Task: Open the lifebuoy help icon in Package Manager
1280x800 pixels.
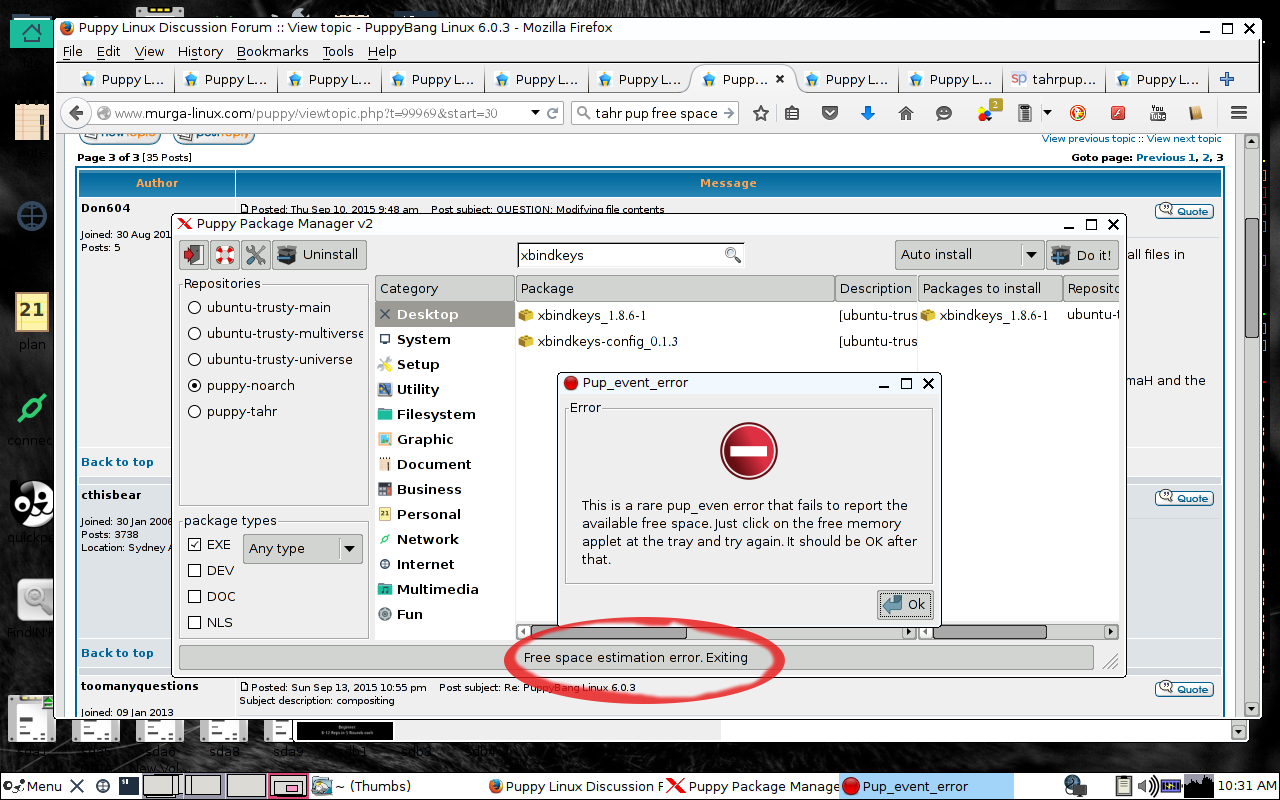Action: (x=225, y=255)
